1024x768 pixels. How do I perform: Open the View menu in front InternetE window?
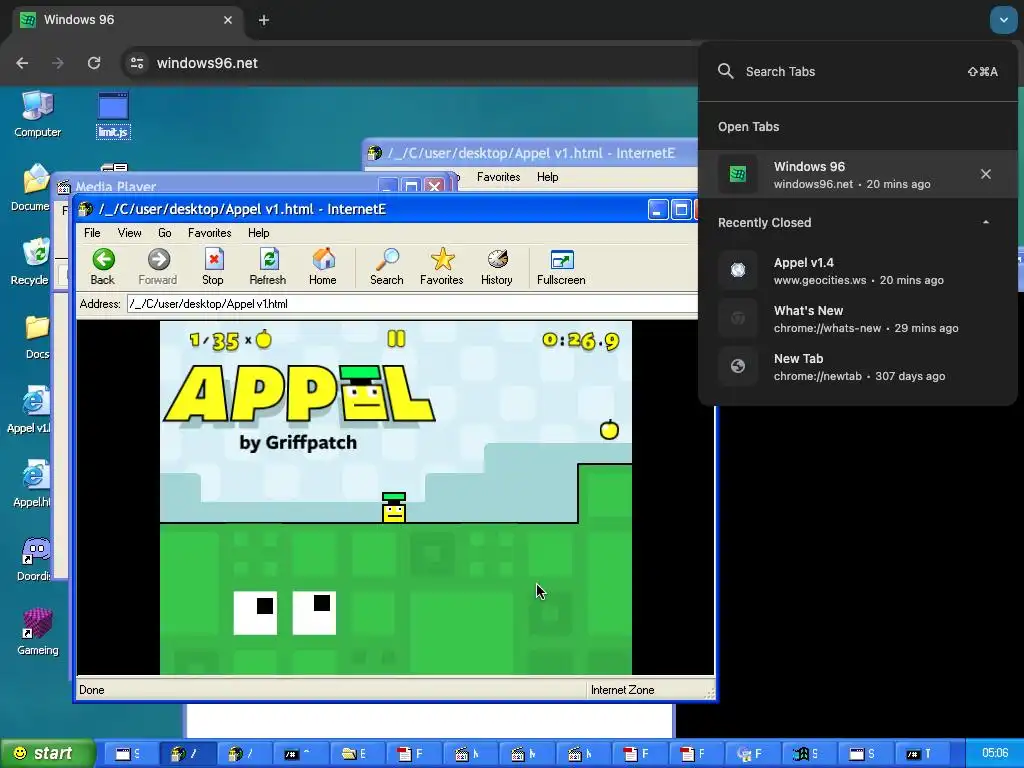click(x=129, y=233)
